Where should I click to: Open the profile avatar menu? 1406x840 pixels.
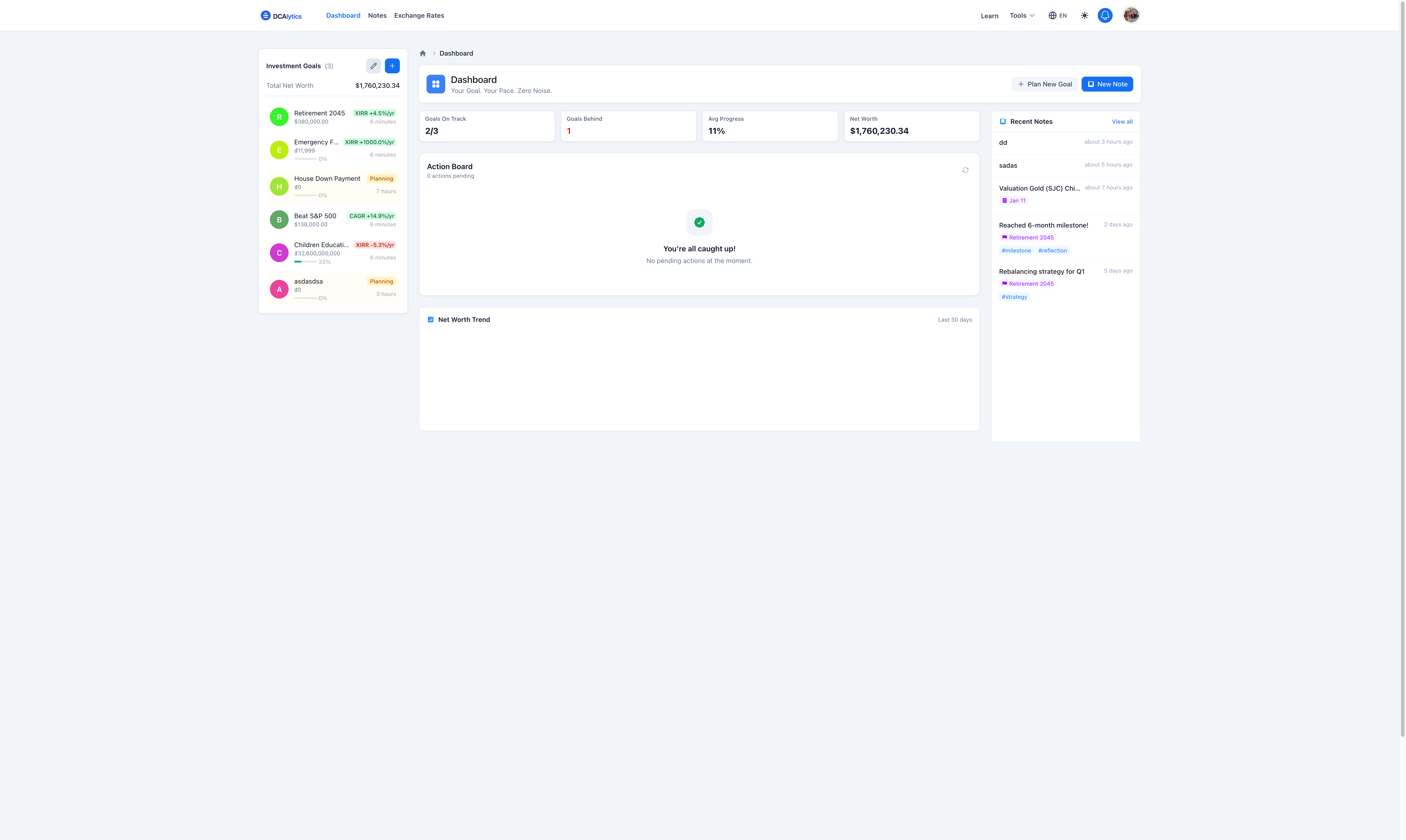tap(1131, 15)
